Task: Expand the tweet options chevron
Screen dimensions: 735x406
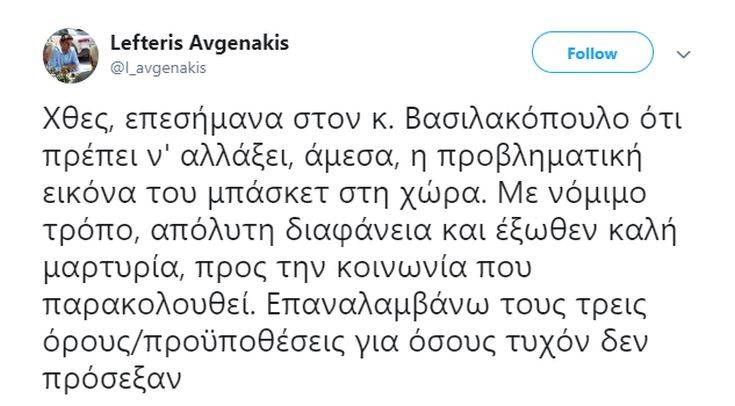Action: click(x=684, y=54)
